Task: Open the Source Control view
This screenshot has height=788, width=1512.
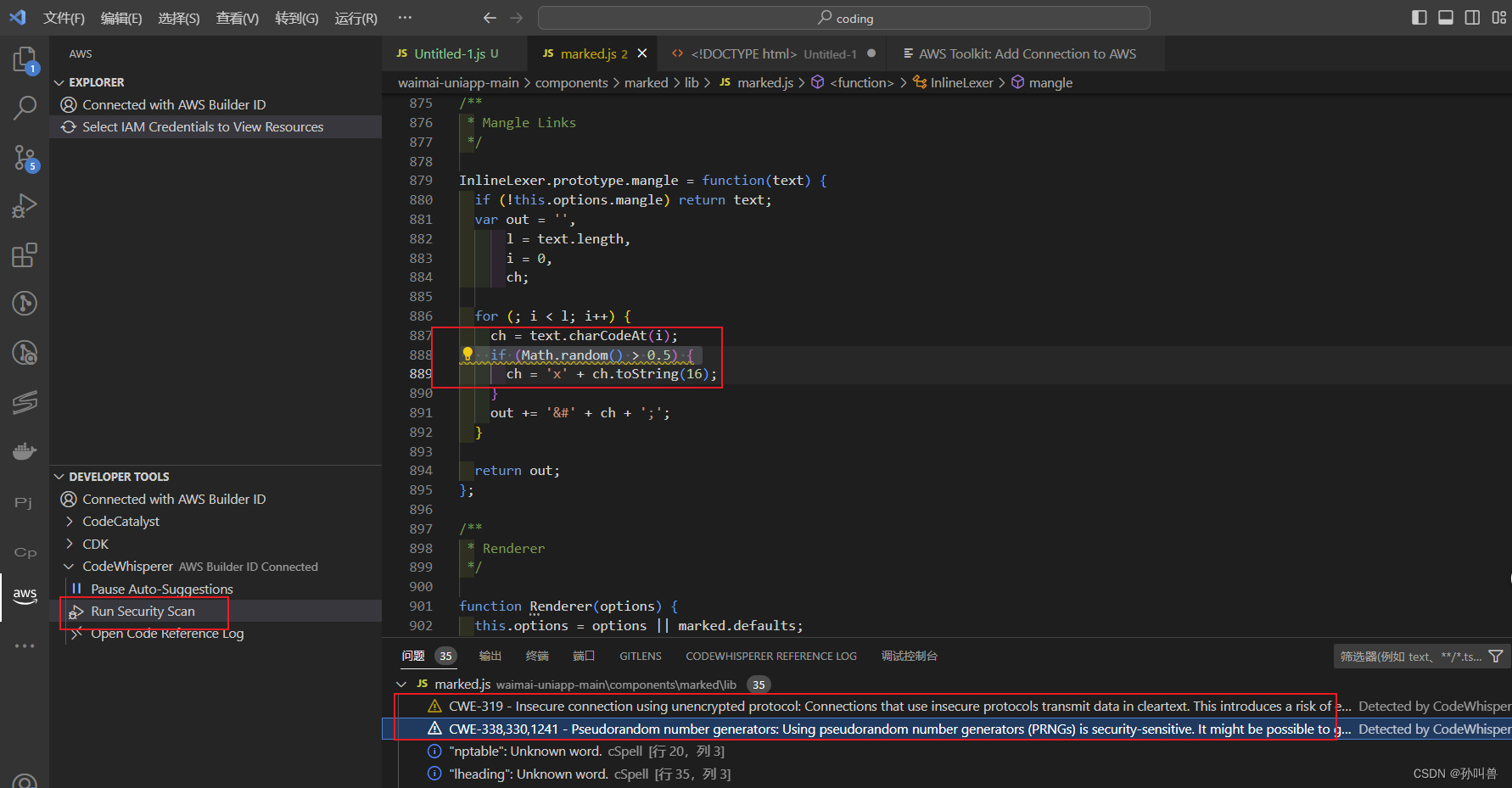Action: pos(25,158)
